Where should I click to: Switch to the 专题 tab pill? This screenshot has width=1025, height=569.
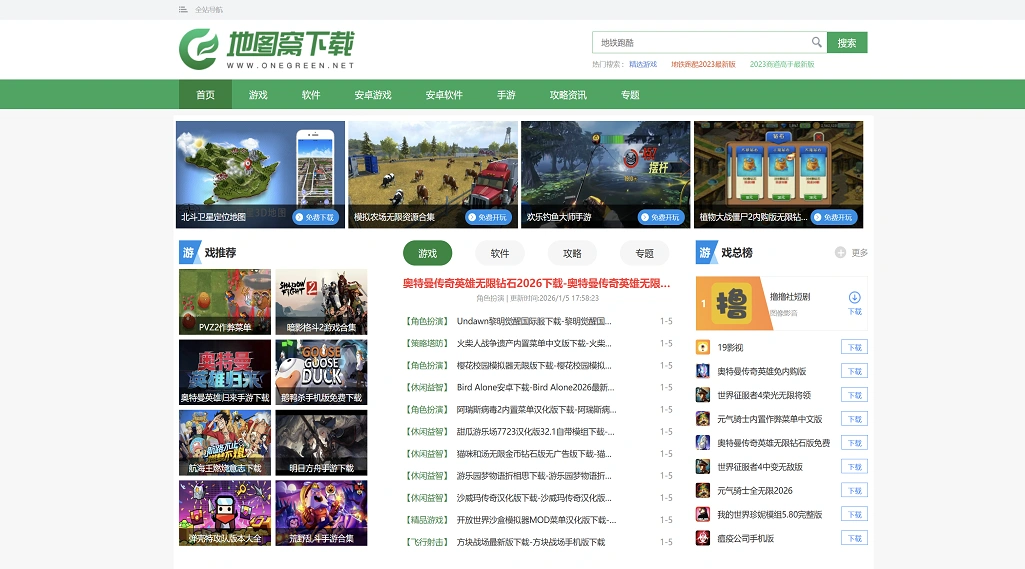(x=645, y=253)
